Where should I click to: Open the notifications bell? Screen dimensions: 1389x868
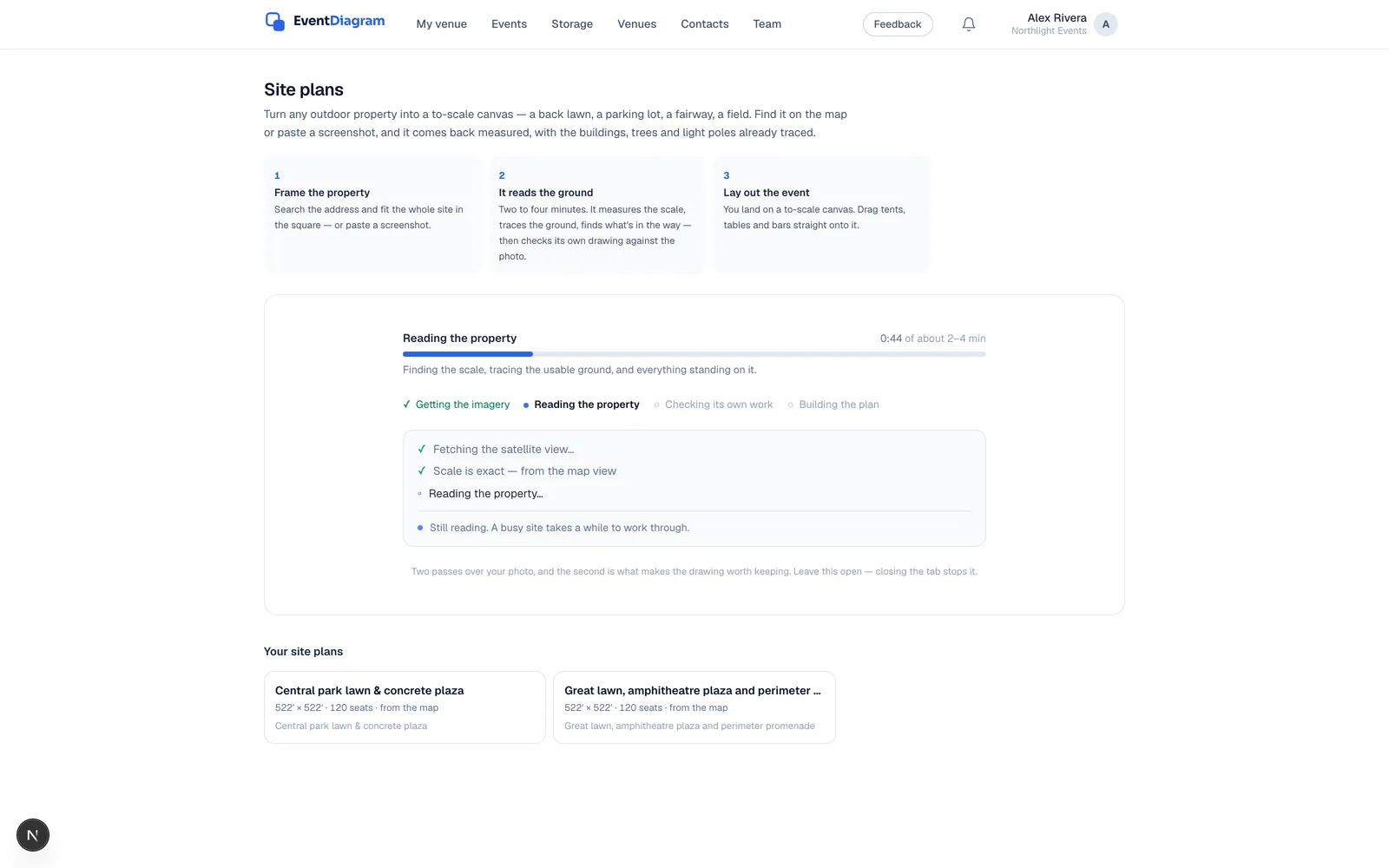[969, 24]
